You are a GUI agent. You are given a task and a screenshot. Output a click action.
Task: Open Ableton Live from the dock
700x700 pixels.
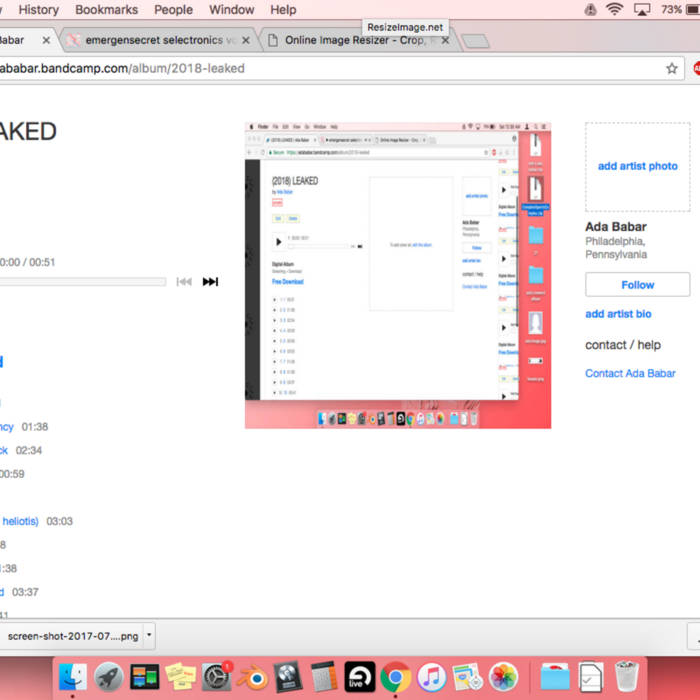(x=360, y=677)
